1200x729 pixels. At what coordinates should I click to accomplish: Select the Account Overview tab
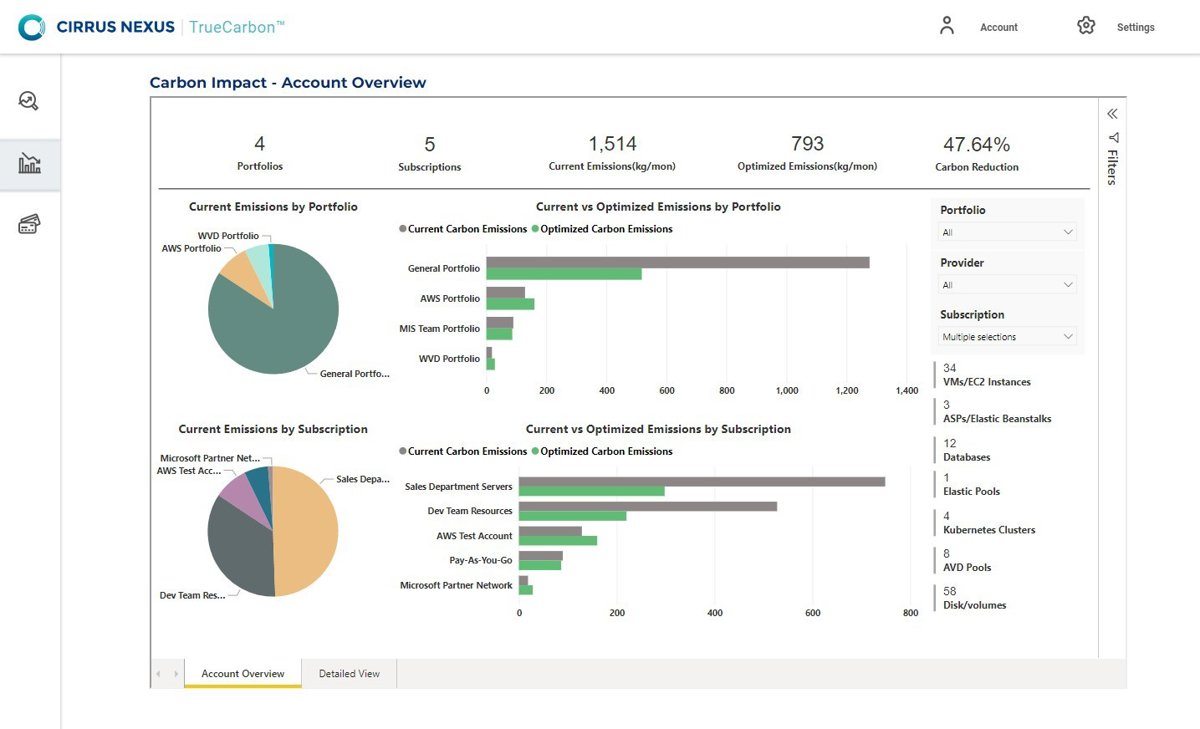[243, 674]
